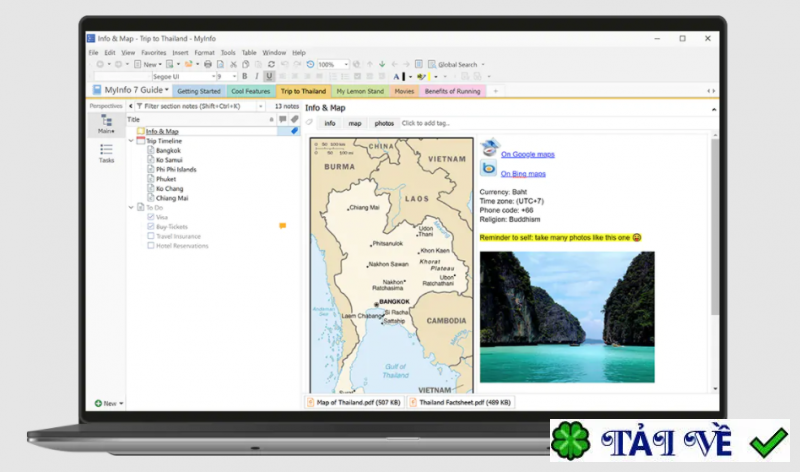Click the document view icon before Global Search
This screenshot has width=800, height=472.
[418, 64]
